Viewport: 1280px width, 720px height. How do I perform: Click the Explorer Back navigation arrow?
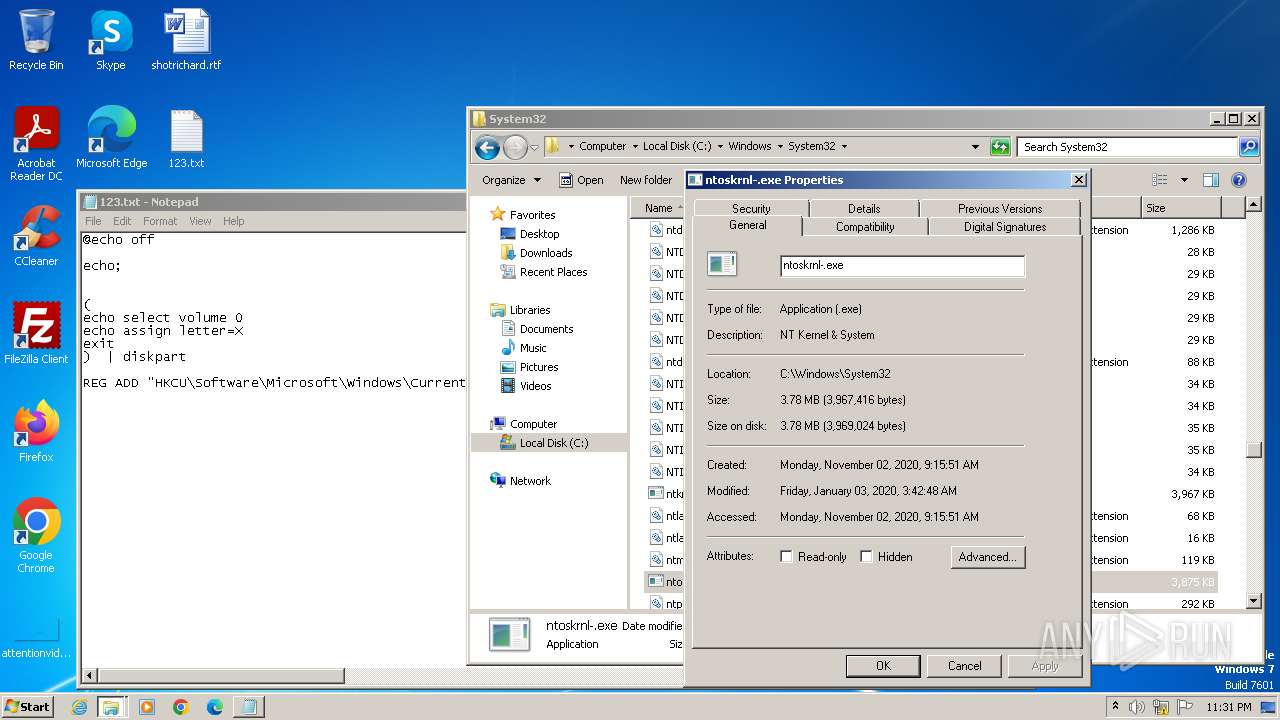point(487,147)
